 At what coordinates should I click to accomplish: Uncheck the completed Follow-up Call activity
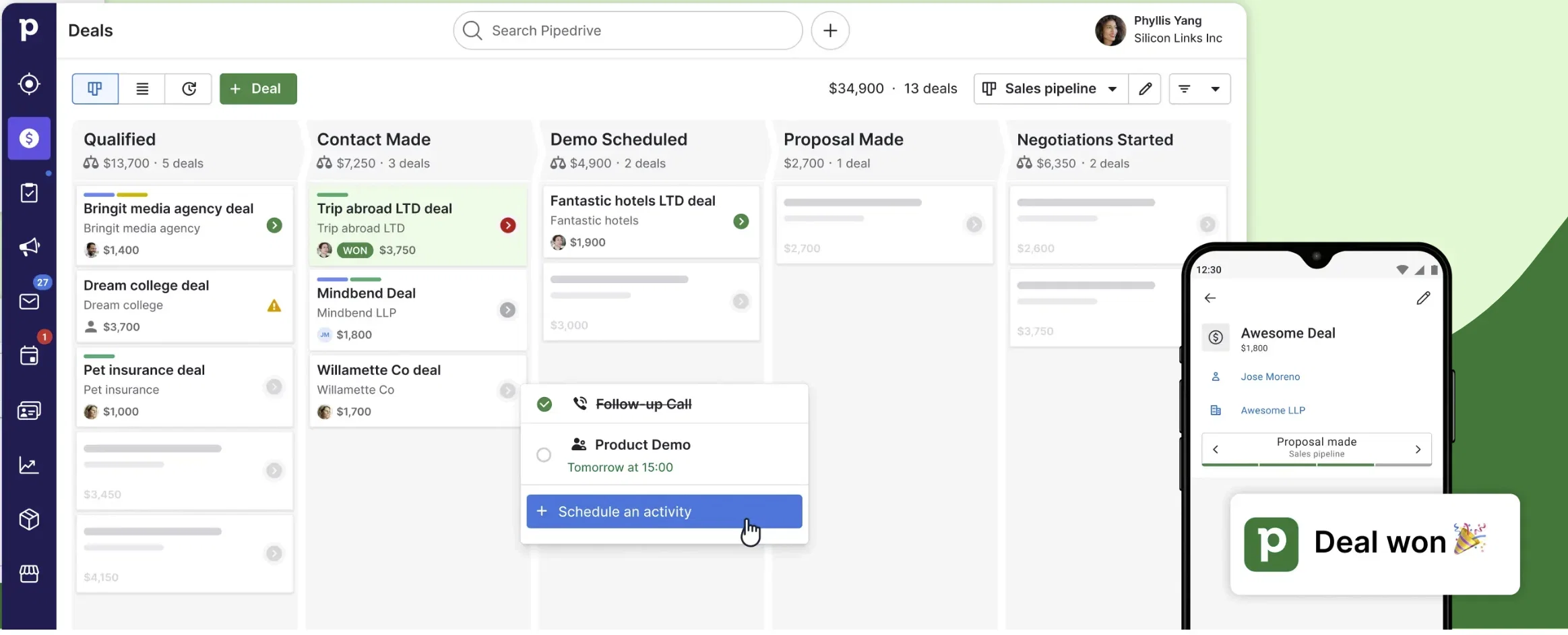(x=544, y=404)
